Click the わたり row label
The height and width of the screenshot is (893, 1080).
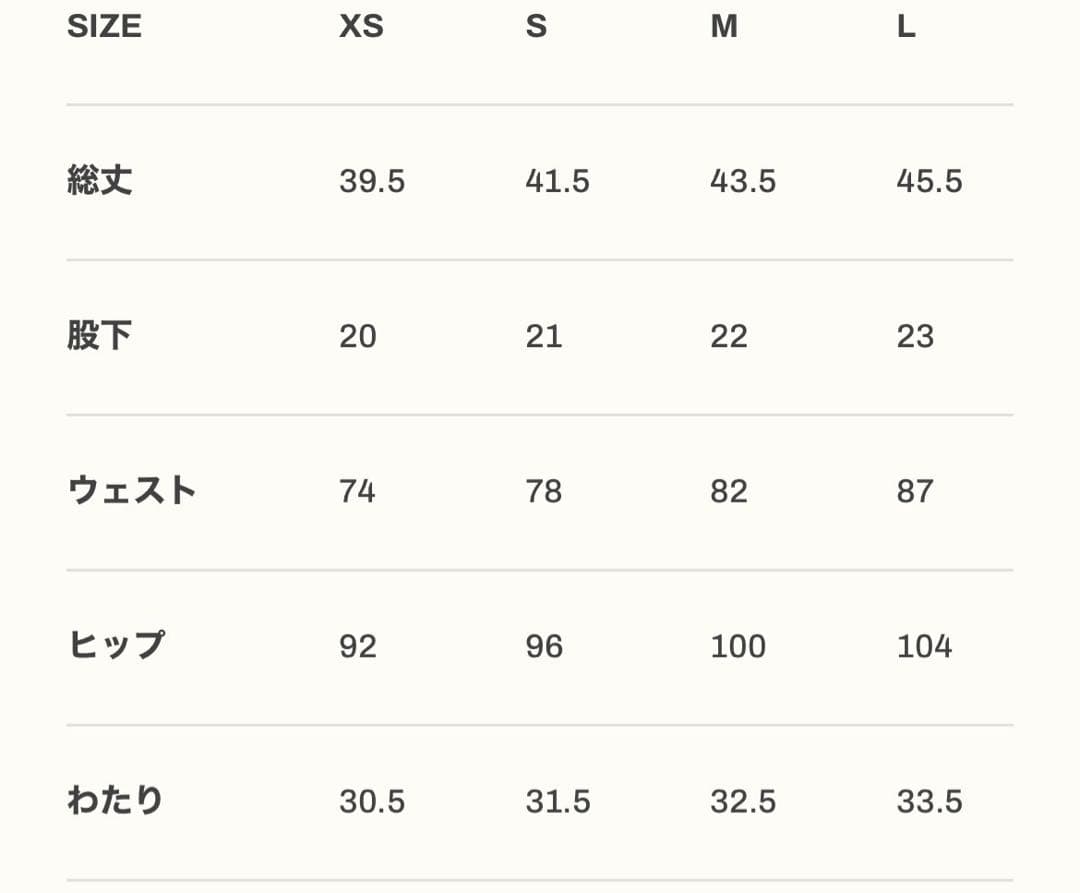[x=115, y=801]
